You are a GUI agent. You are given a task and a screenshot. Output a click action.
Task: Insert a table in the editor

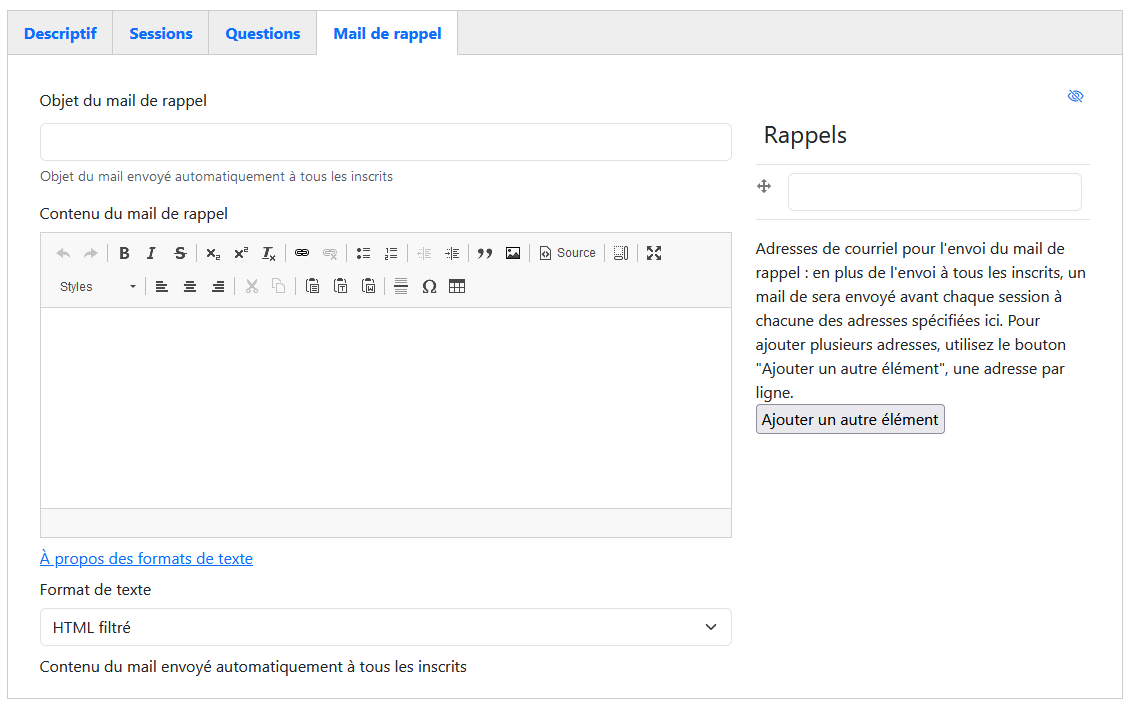pos(457,287)
